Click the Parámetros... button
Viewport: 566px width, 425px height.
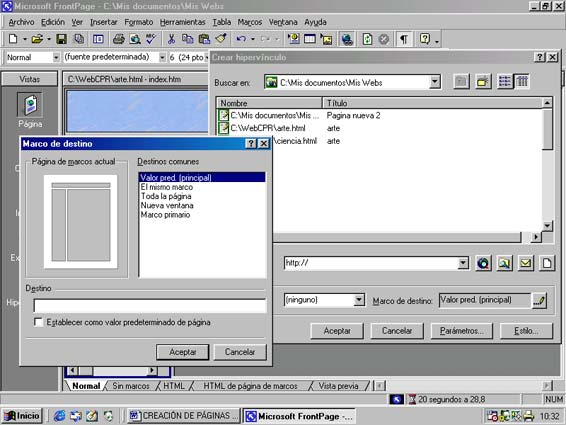pyautogui.click(x=462, y=331)
